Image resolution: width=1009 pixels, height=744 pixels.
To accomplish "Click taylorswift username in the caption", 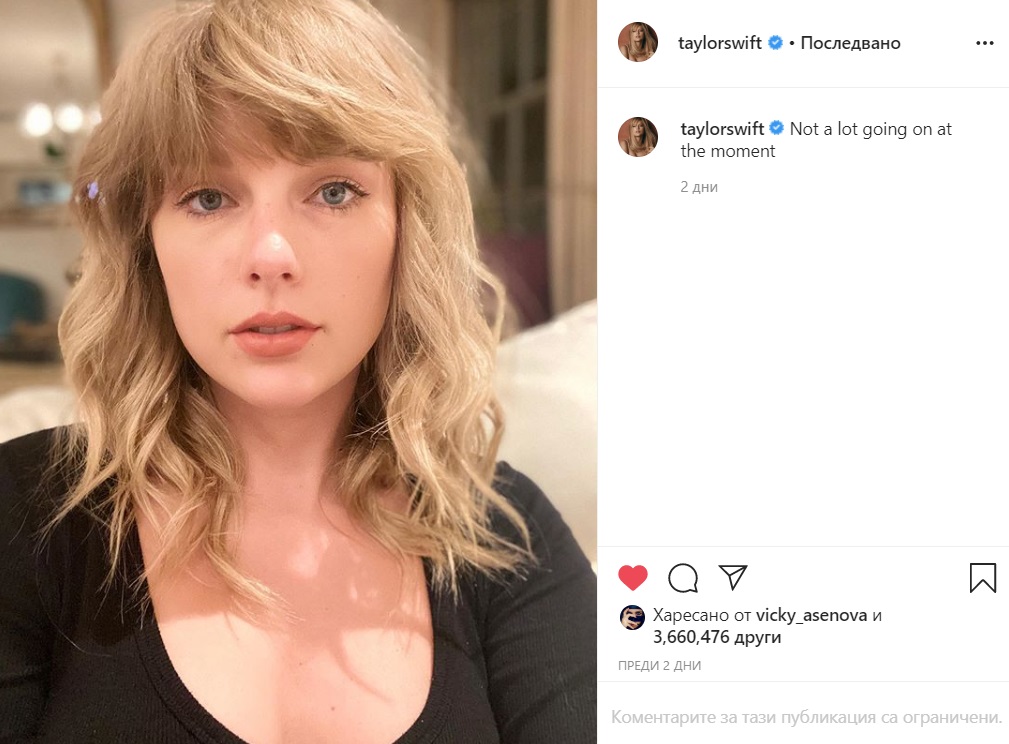I will pos(722,129).
